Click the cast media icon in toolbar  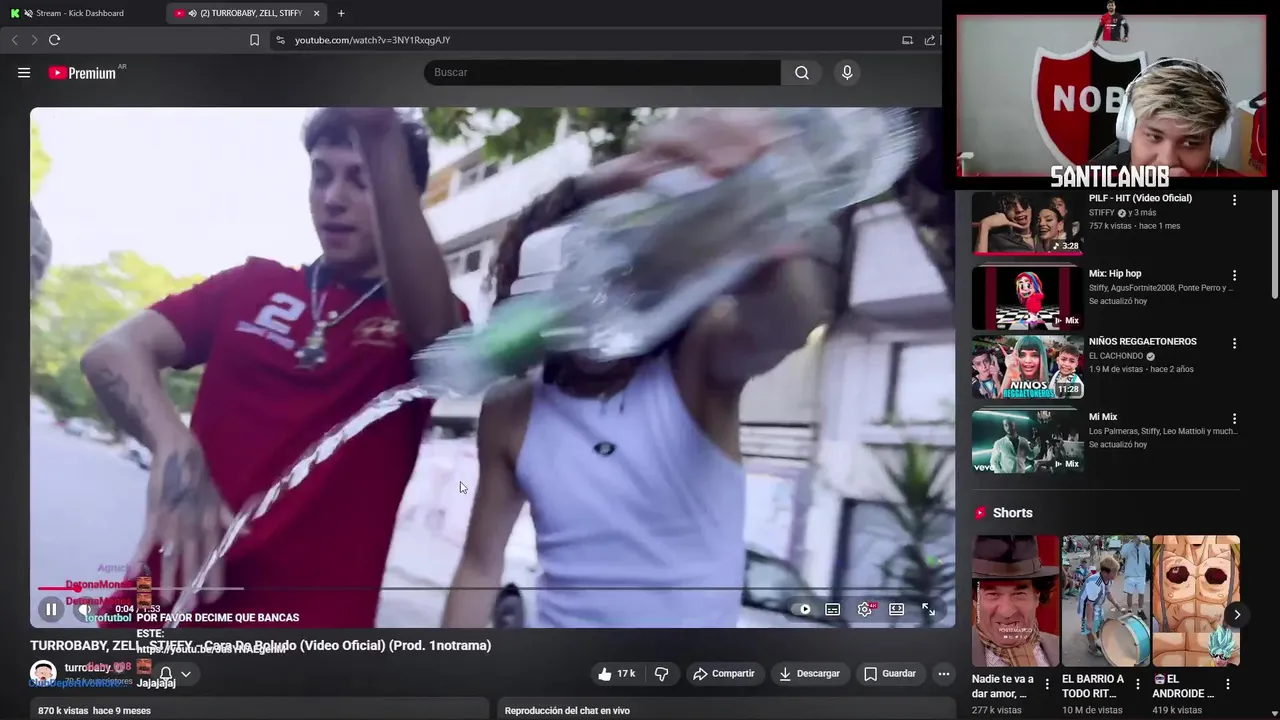coord(907,40)
